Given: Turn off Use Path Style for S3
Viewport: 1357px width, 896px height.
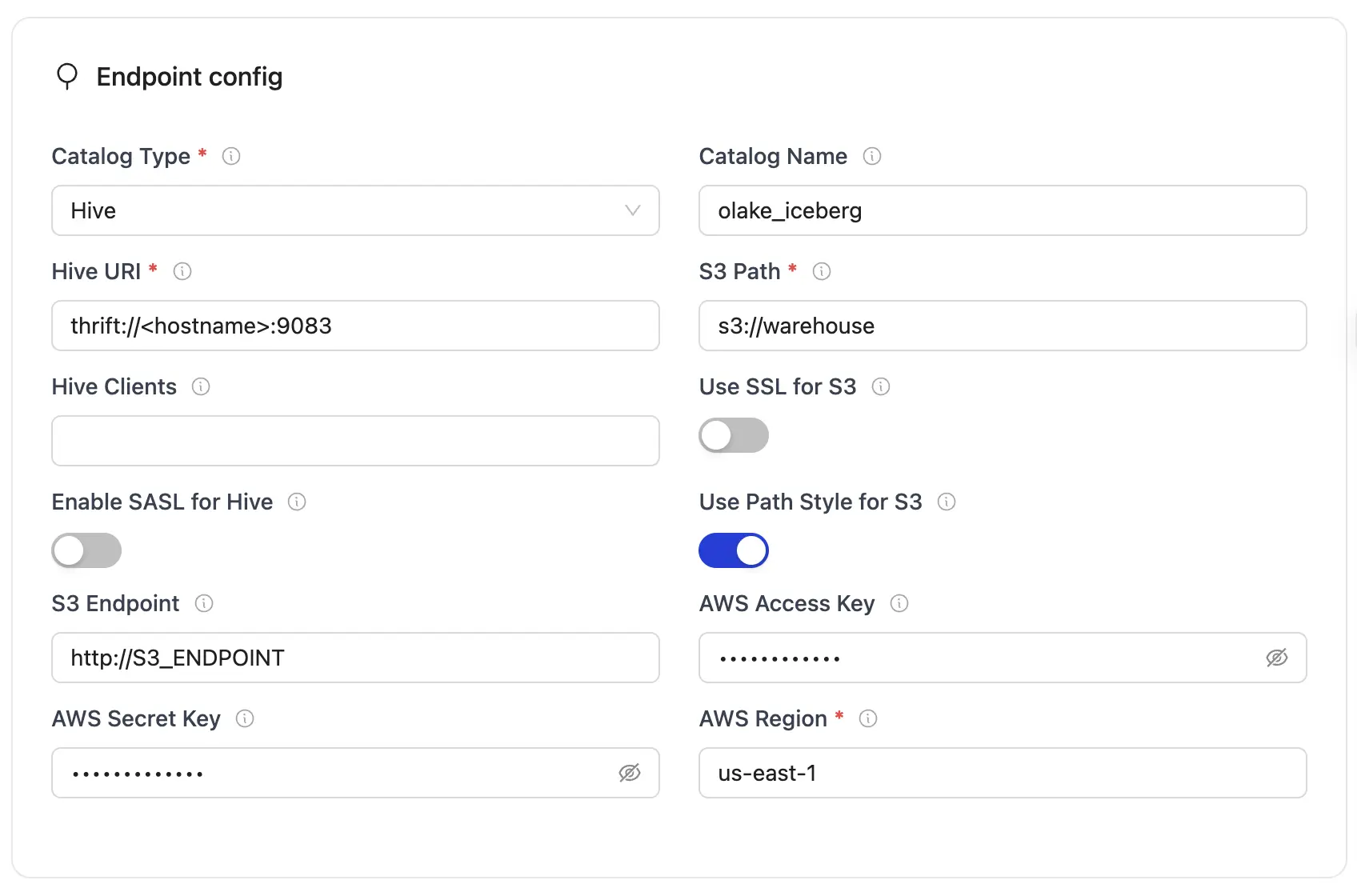Looking at the screenshot, I should (733, 550).
